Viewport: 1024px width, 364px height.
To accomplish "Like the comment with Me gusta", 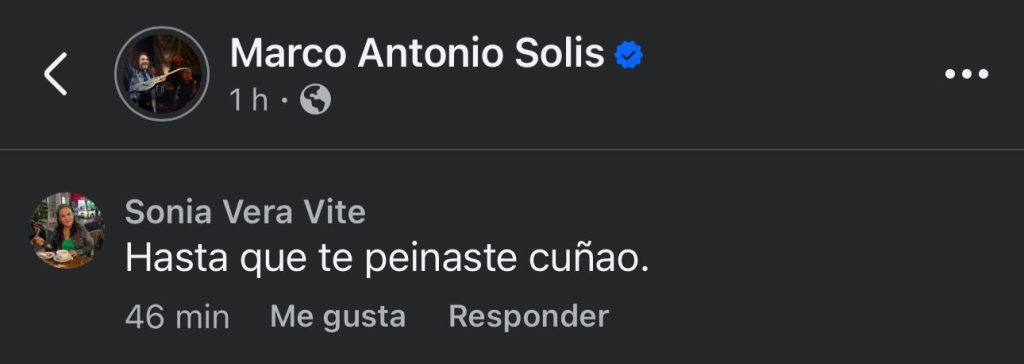I will [x=338, y=317].
